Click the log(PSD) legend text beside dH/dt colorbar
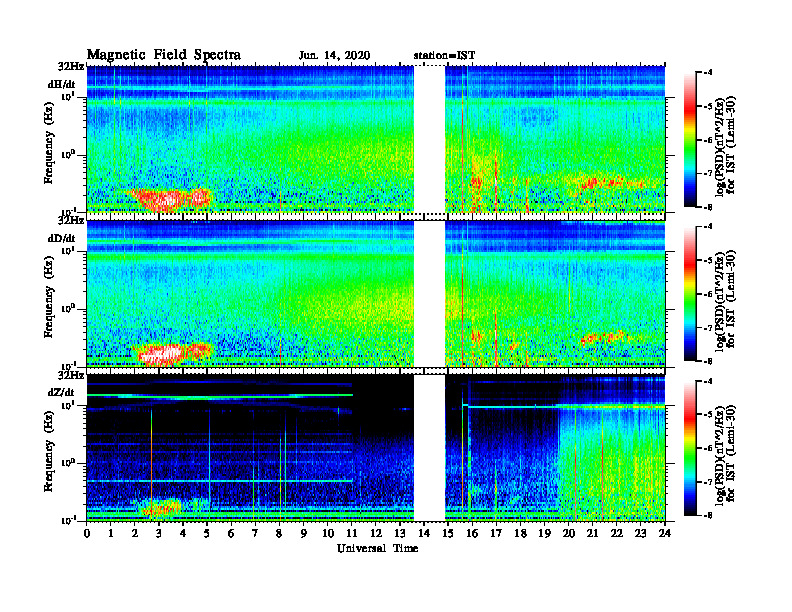 click(x=725, y=145)
